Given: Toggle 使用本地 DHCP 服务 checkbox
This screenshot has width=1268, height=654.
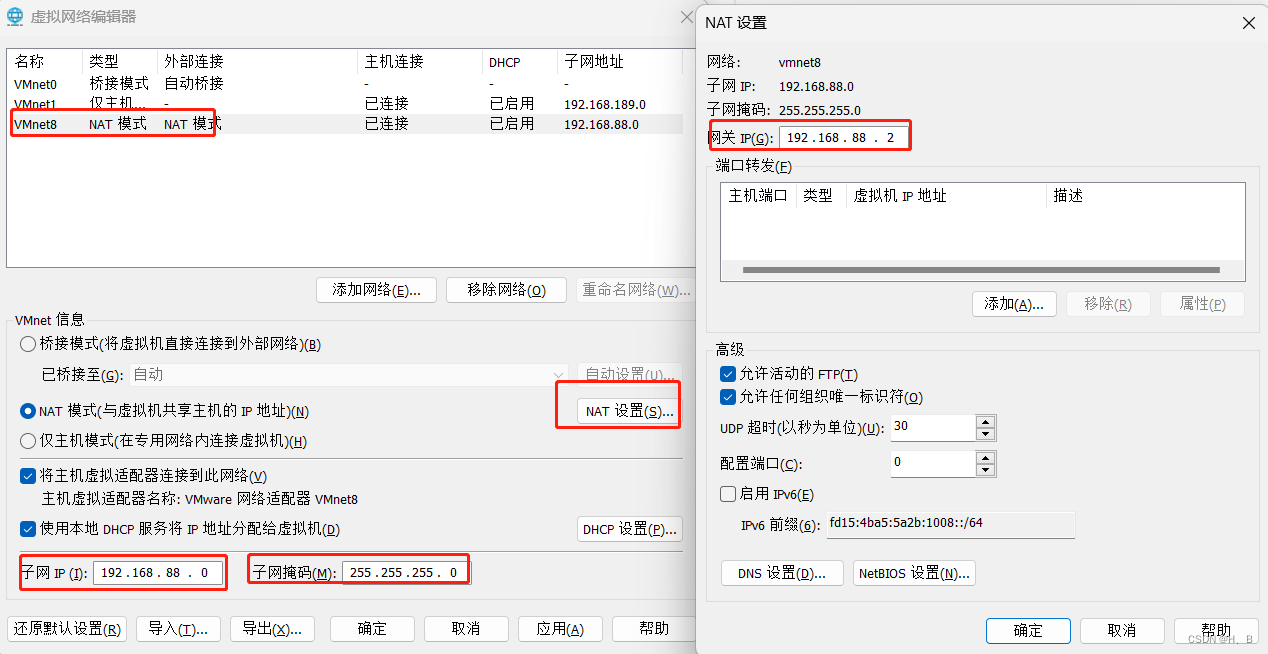Looking at the screenshot, I should coord(28,529).
